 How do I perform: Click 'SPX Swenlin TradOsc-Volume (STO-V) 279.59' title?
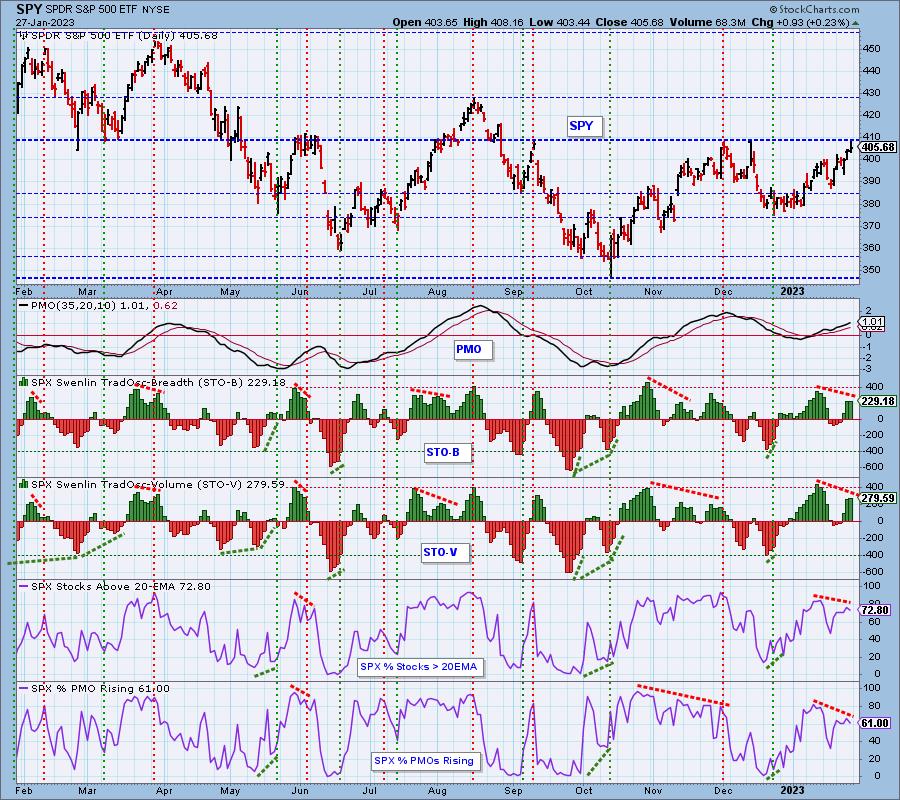point(158,484)
